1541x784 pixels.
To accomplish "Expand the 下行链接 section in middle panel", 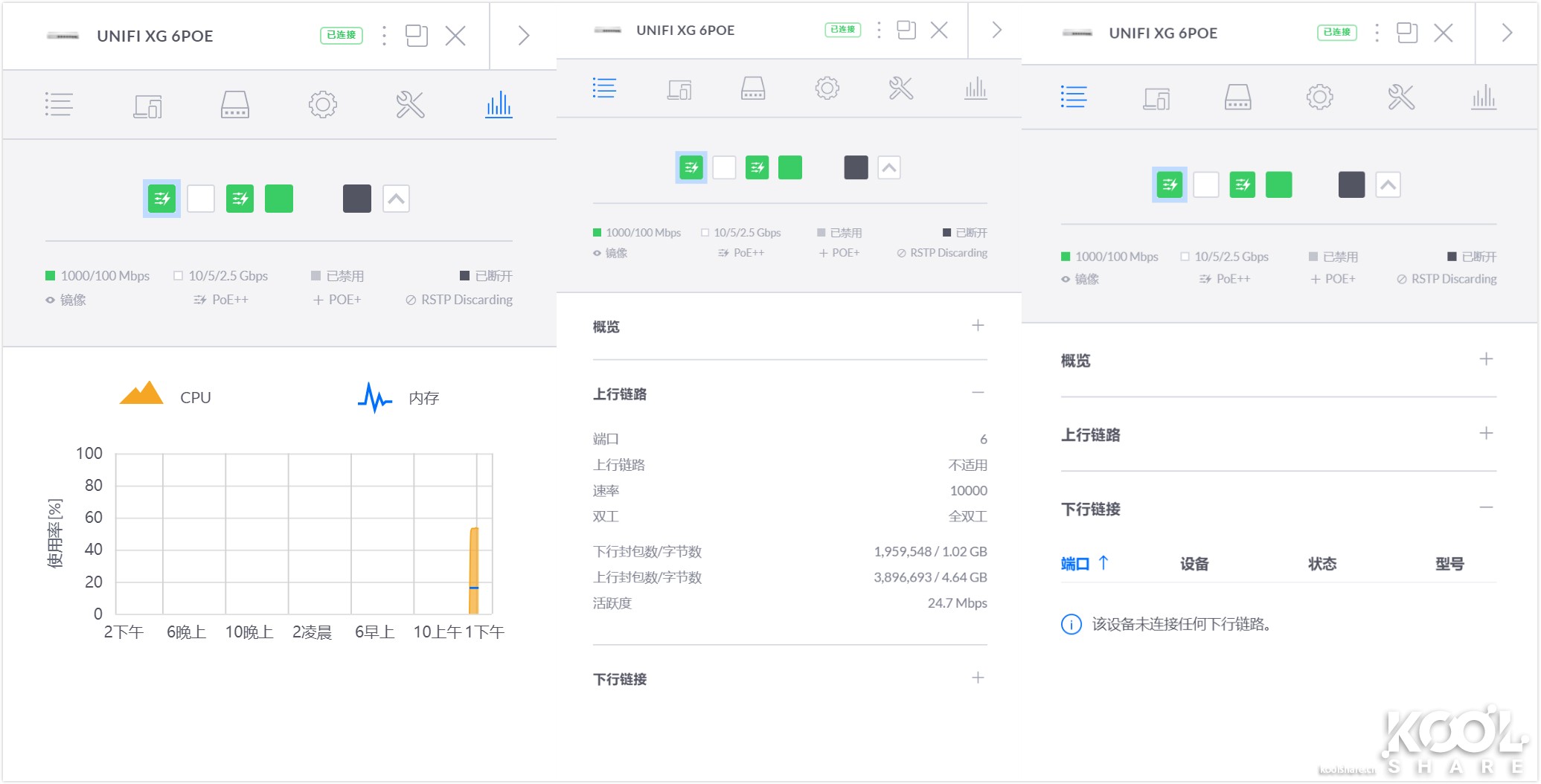I will click(x=978, y=678).
